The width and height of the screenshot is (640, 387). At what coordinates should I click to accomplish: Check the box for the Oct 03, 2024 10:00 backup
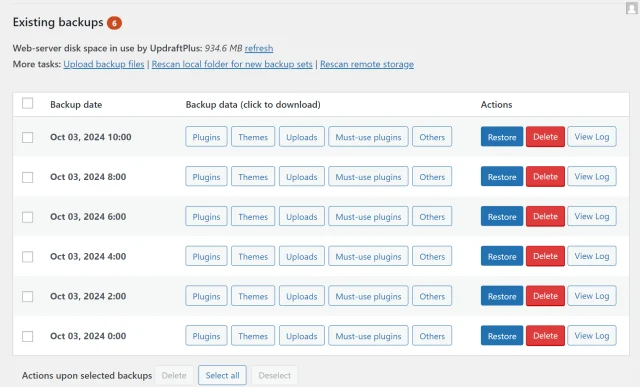pos(27,137)
